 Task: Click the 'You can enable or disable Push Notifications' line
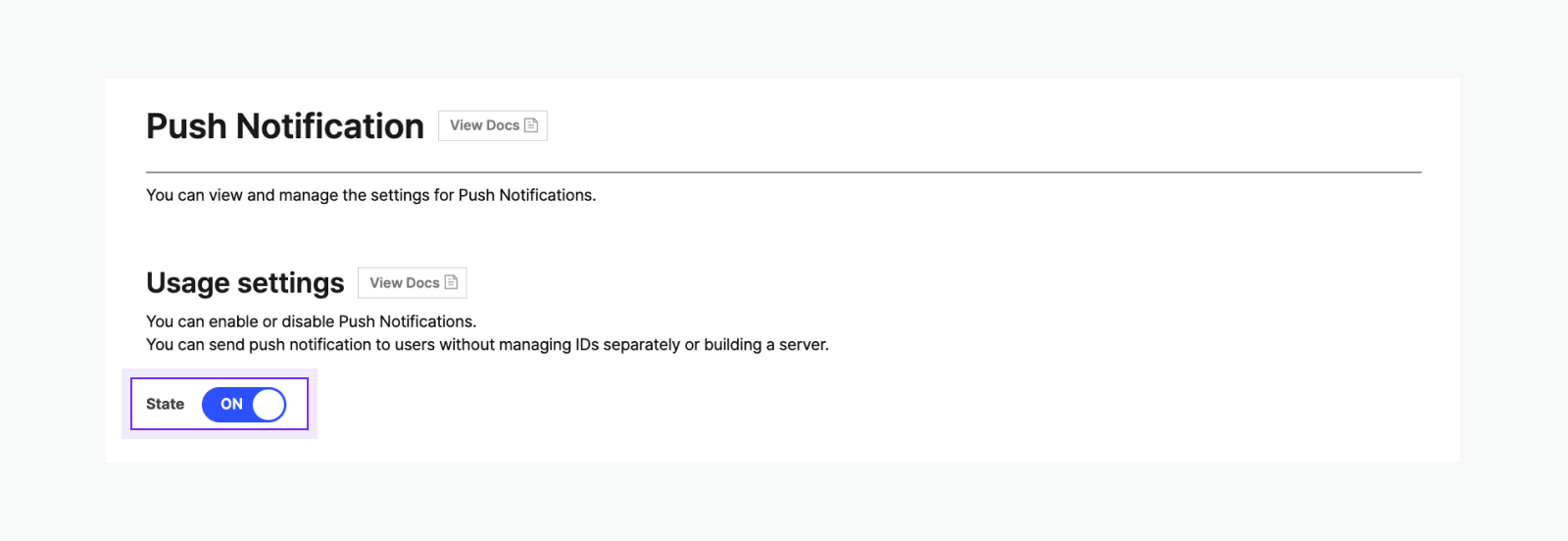(311, 321)
